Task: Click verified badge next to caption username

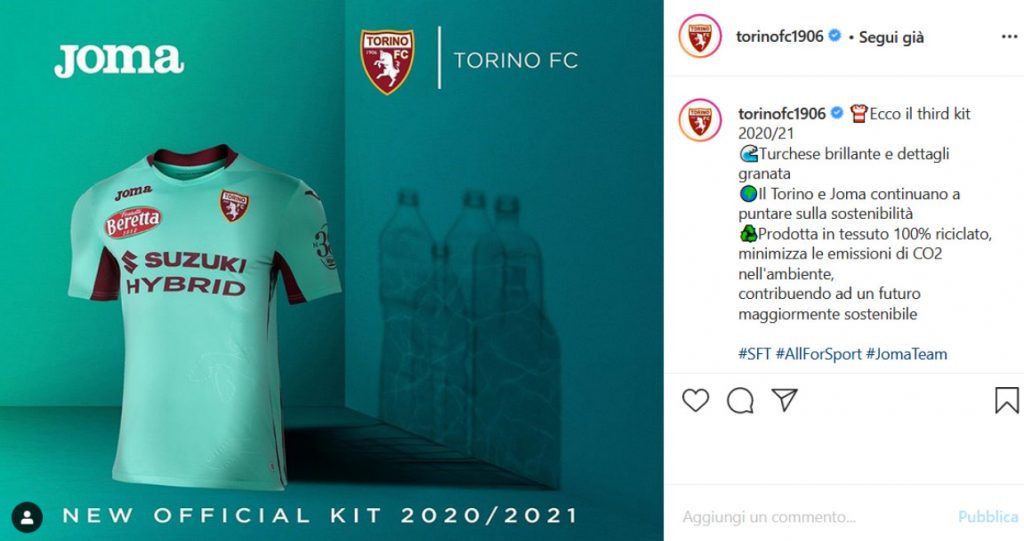Action: 837,113
